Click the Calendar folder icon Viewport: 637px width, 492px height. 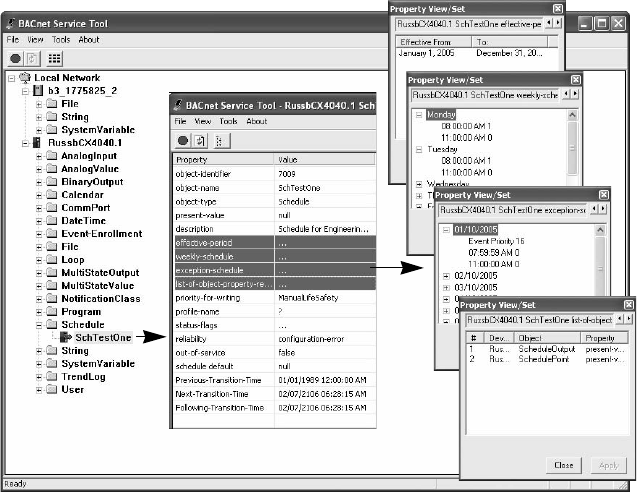[x=52, y=195]
